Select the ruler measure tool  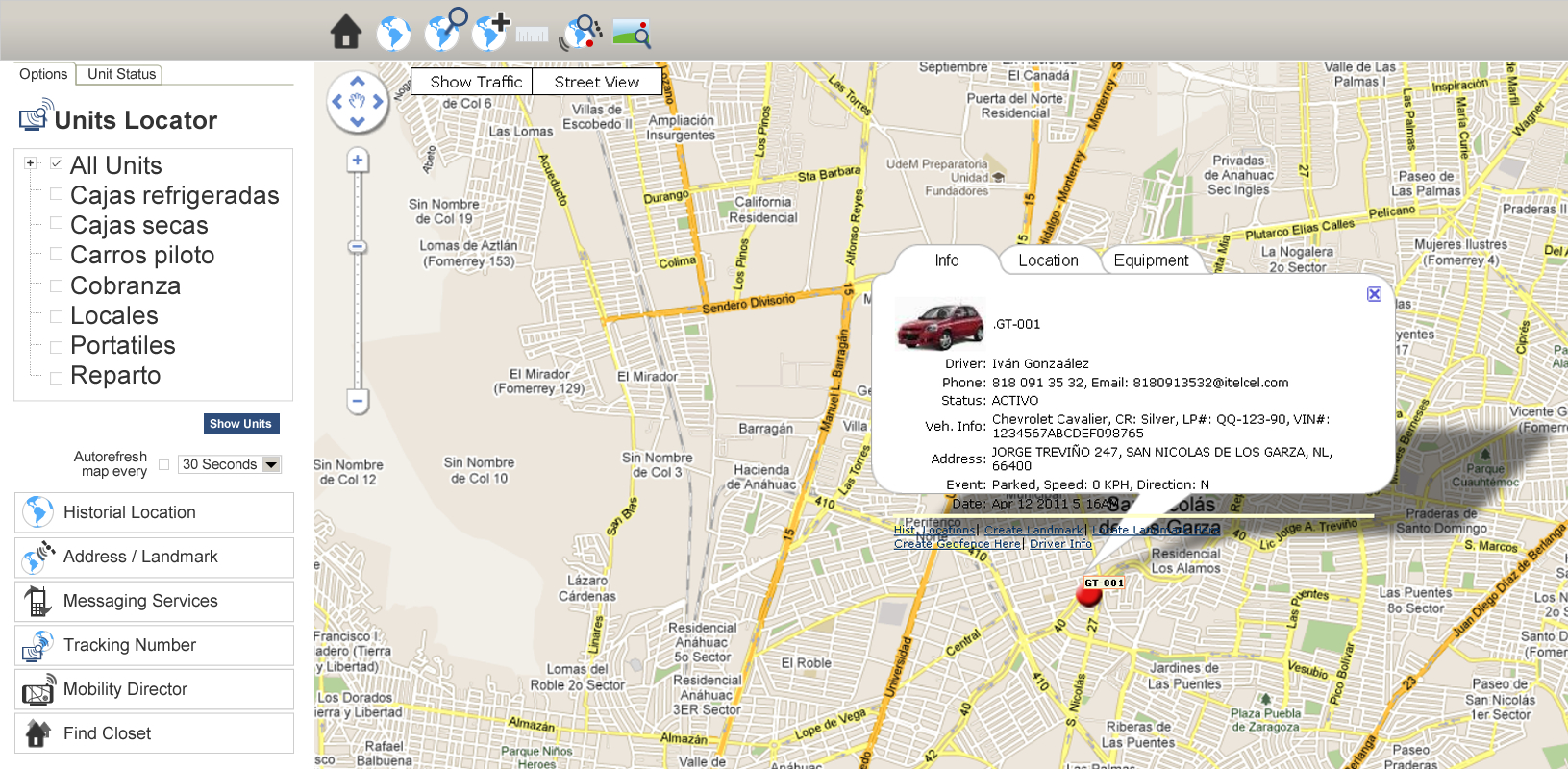(x=532, y=36)
